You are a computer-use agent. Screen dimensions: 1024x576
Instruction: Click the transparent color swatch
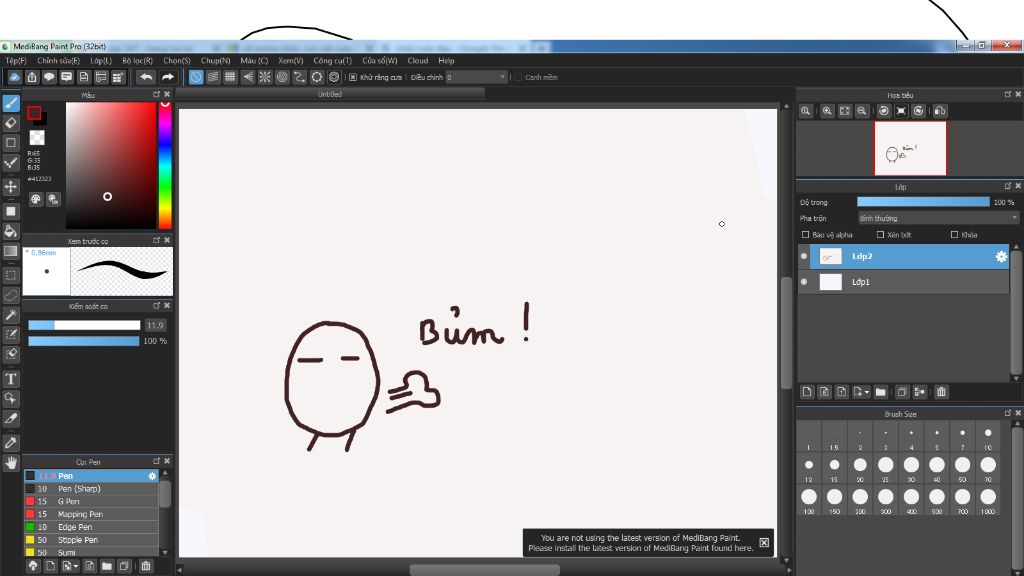(37, 138)
